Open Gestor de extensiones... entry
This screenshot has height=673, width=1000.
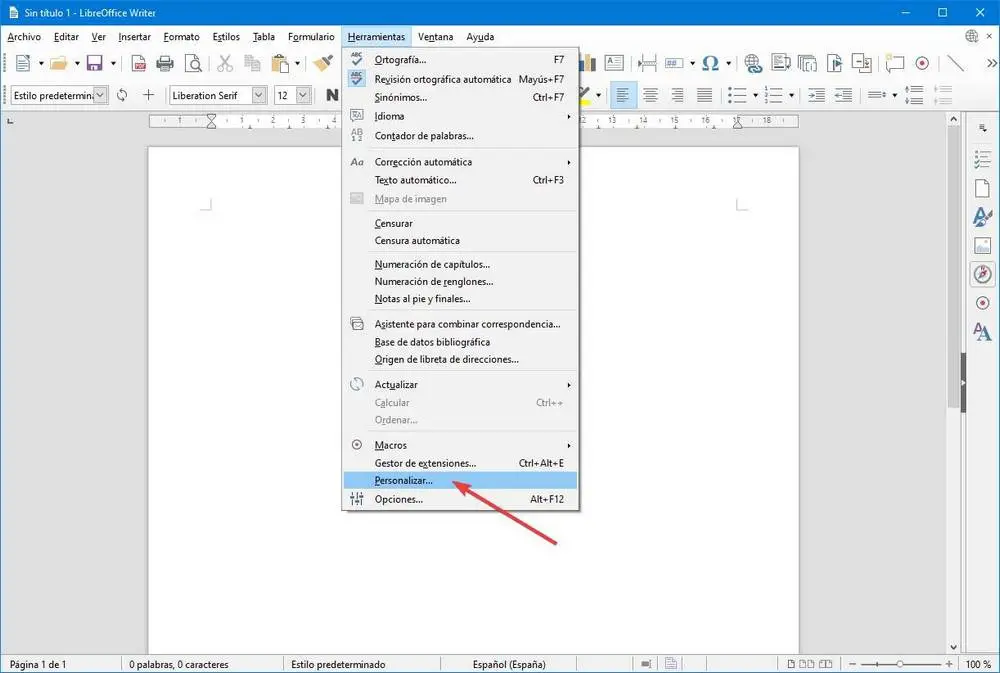click(x=460, y=463)
